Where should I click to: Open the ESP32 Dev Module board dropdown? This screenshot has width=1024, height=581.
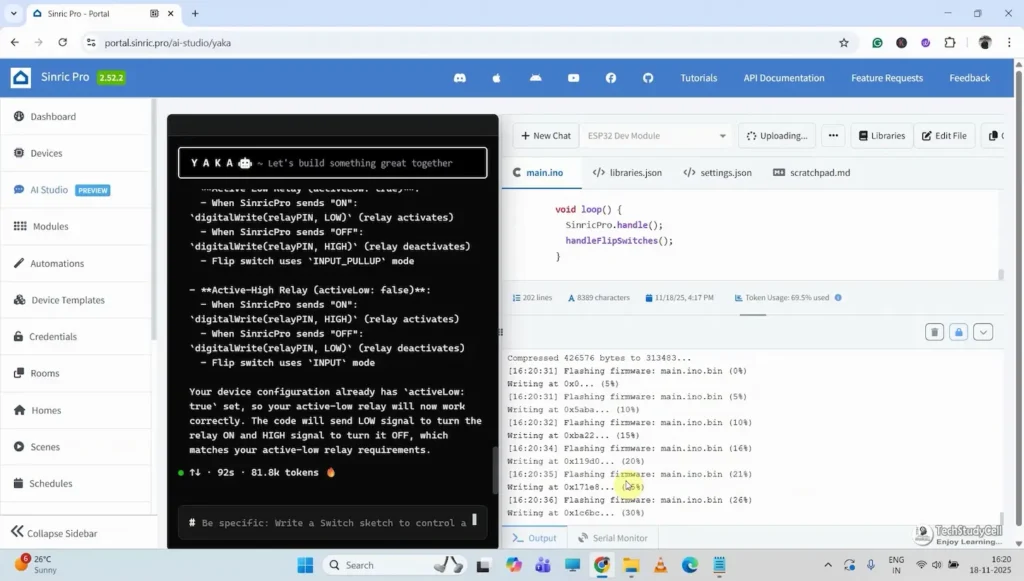point(657,136)
